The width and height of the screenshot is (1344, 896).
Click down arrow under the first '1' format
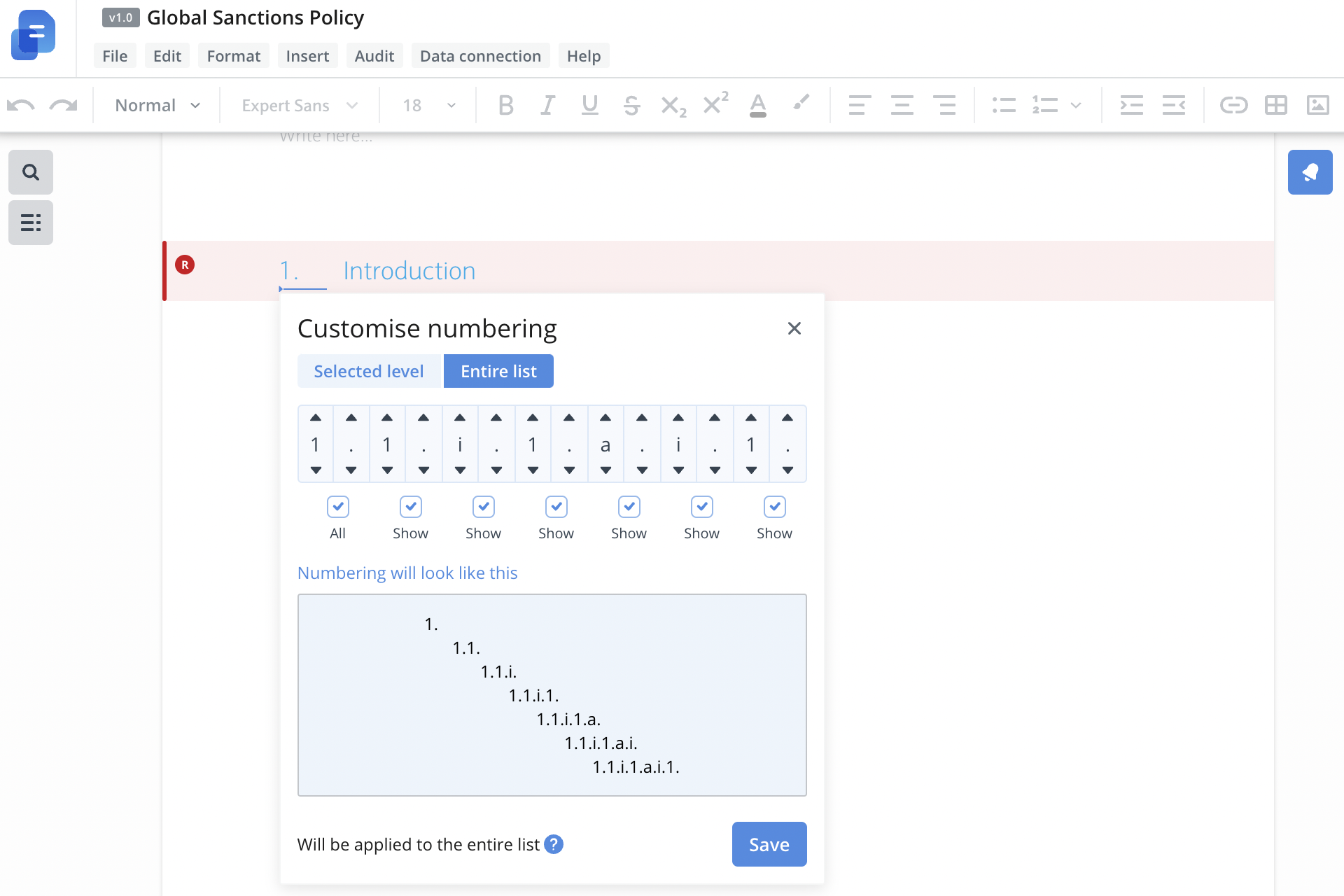click(316, 470)
